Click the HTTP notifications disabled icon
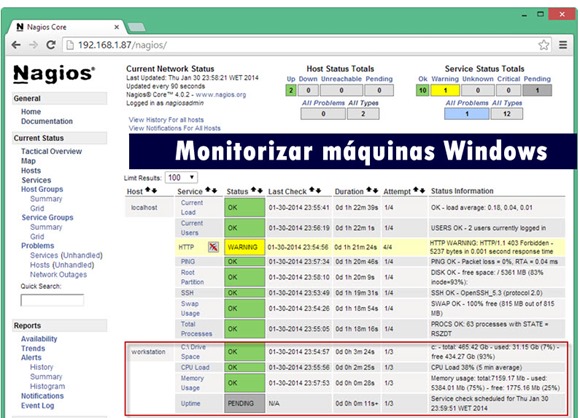 (213, 247)
